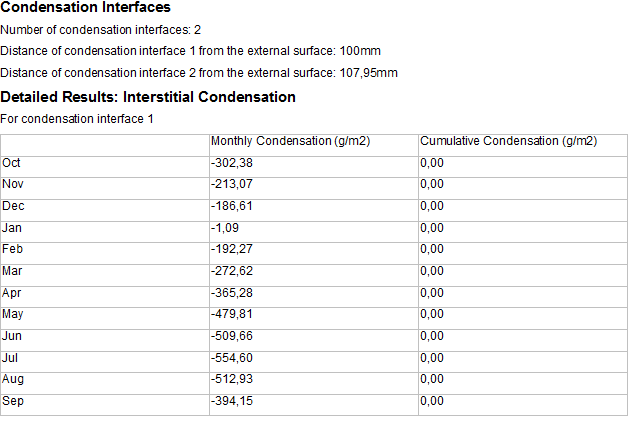Select the Cumulative Condensation (g/m2) column header
634x421 pixels.
[x=508, y=141]
